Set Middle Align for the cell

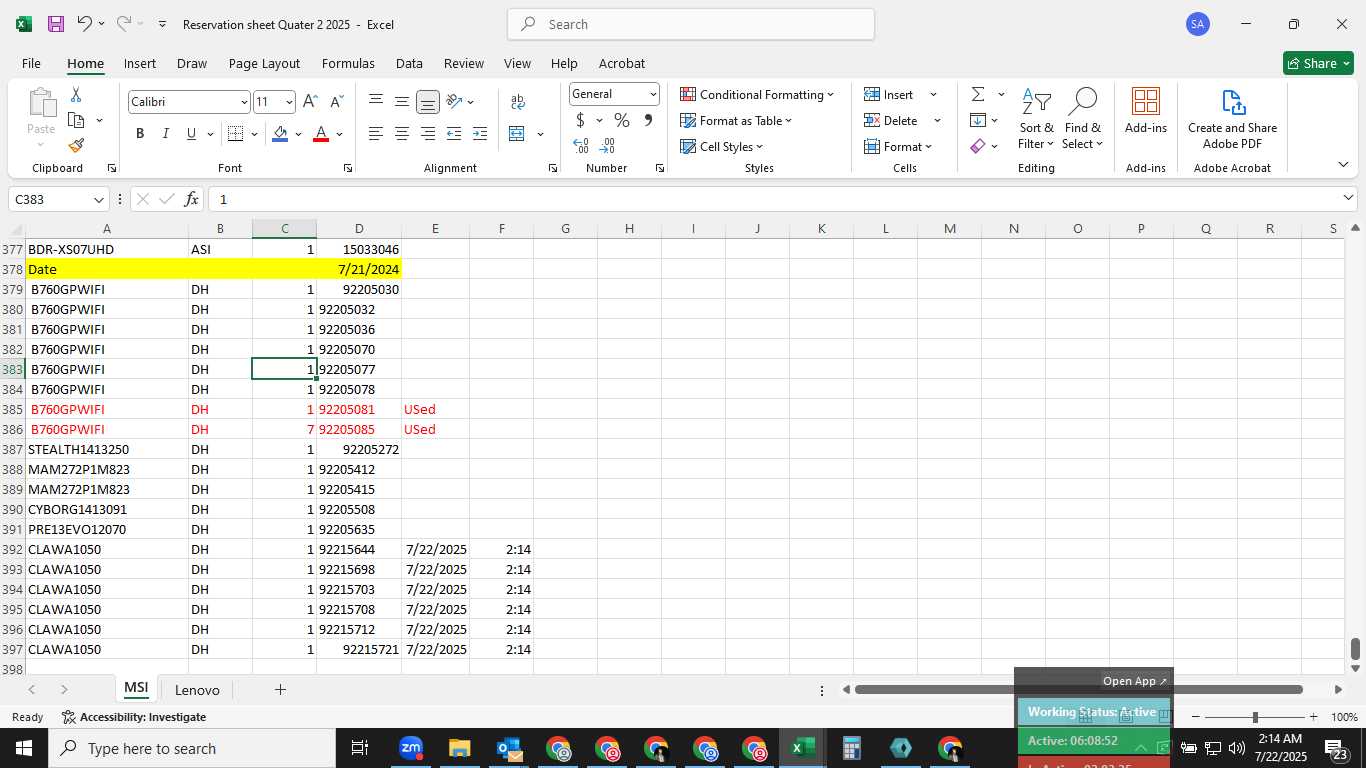(x=402, y=101)
